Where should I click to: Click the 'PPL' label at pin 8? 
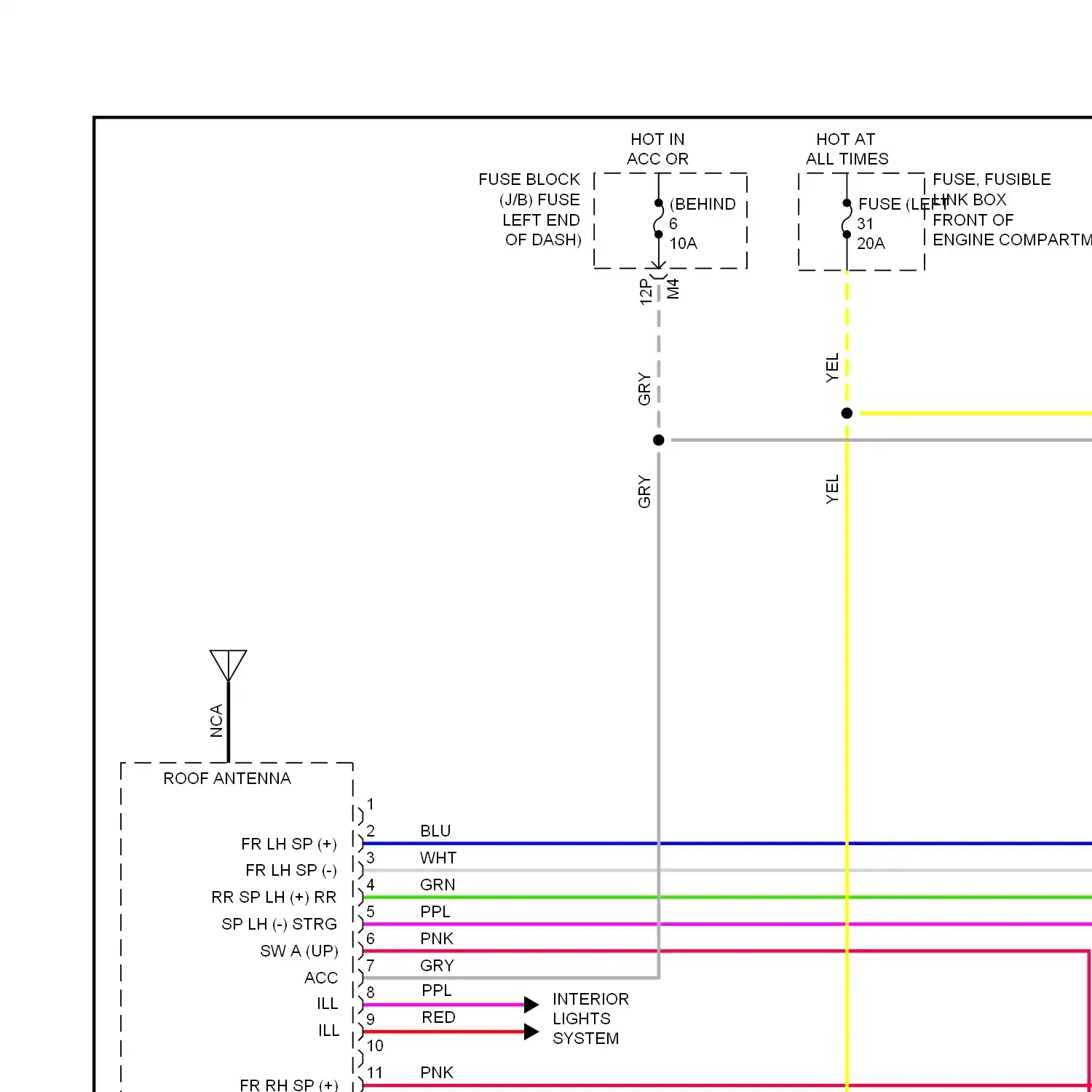click(x=437, y=990)
